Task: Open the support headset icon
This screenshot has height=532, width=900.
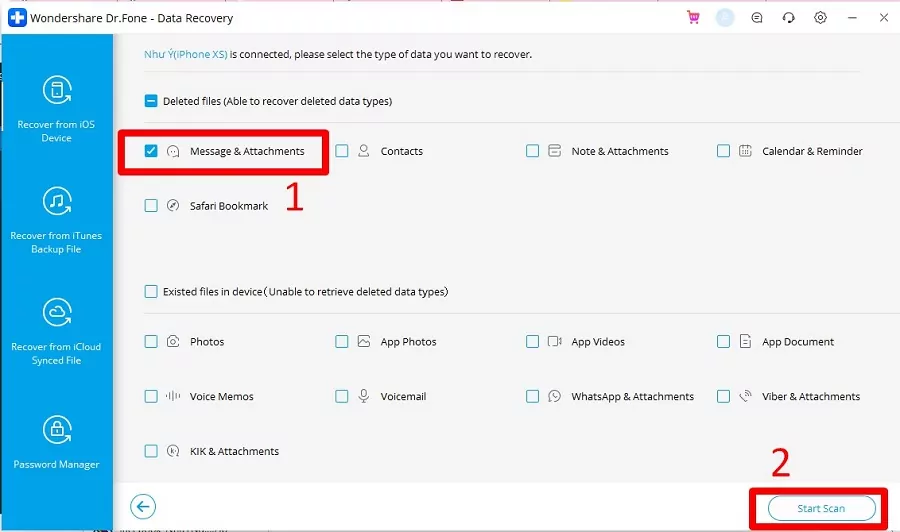Action: (x=789, y=18)
